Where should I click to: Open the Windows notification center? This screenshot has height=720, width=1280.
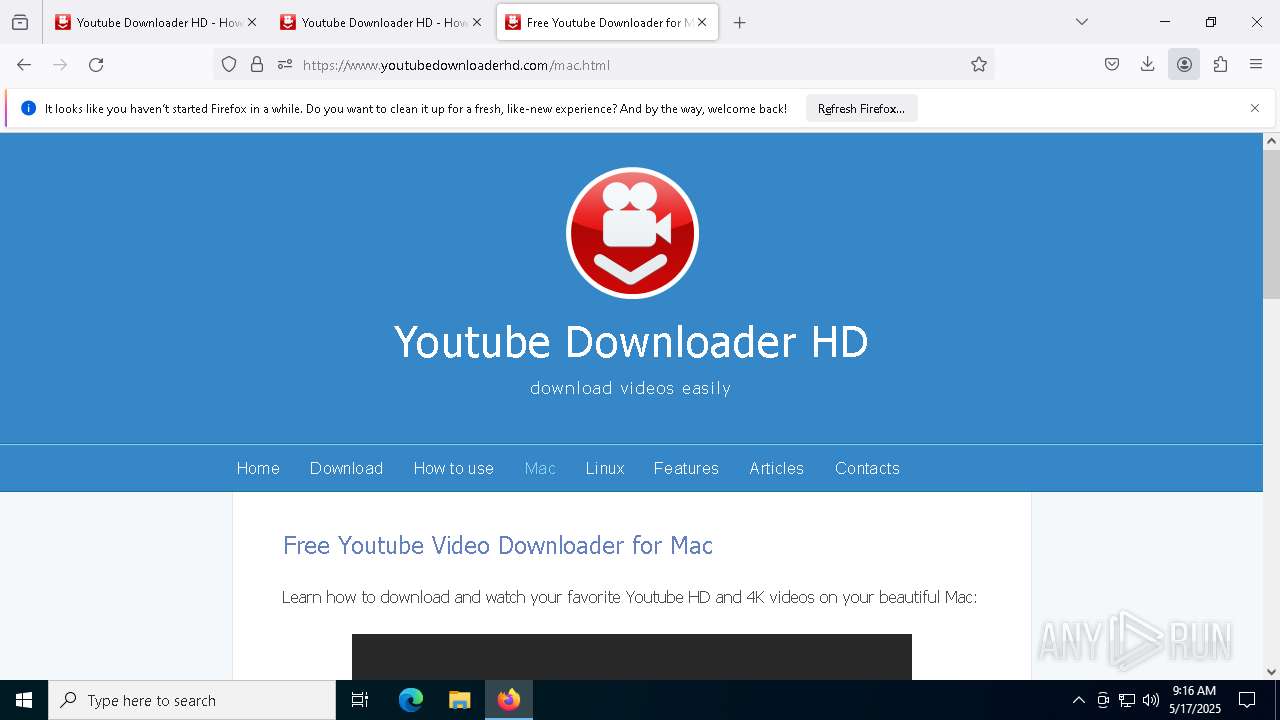tap(1248, 700)
